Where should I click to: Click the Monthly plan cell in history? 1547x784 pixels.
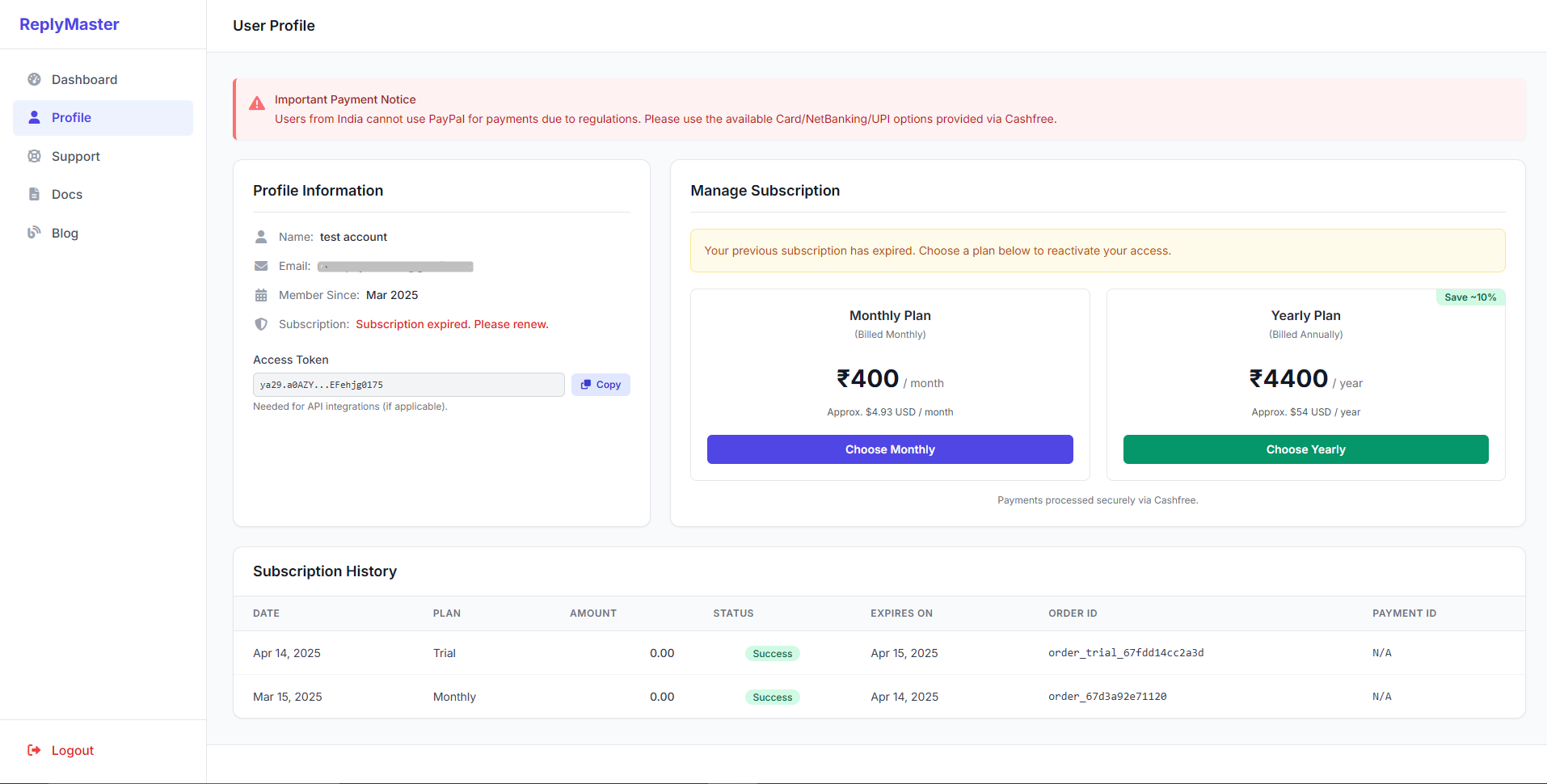coord(454,697)
